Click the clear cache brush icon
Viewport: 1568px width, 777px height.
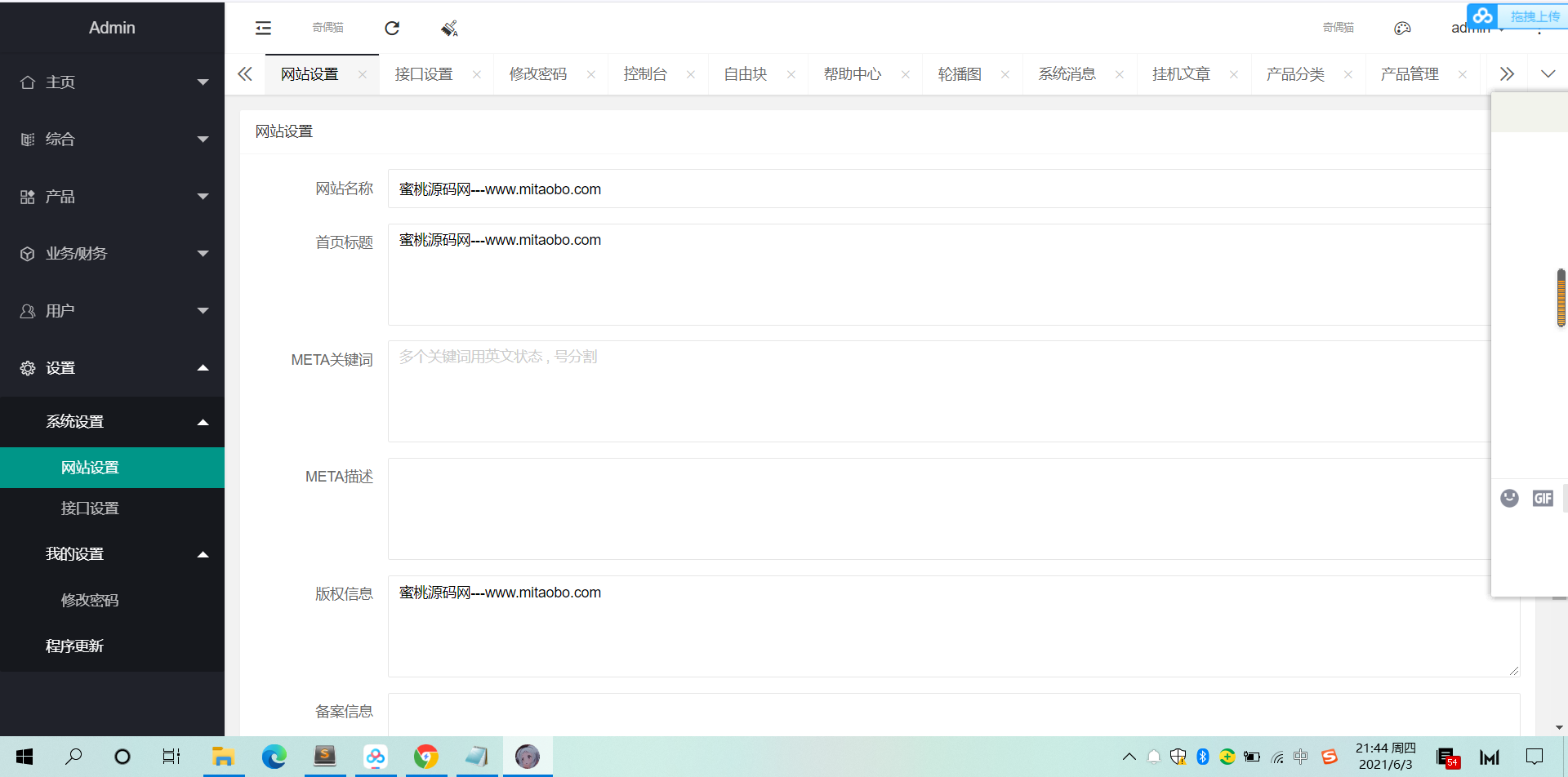pos(449,29)
